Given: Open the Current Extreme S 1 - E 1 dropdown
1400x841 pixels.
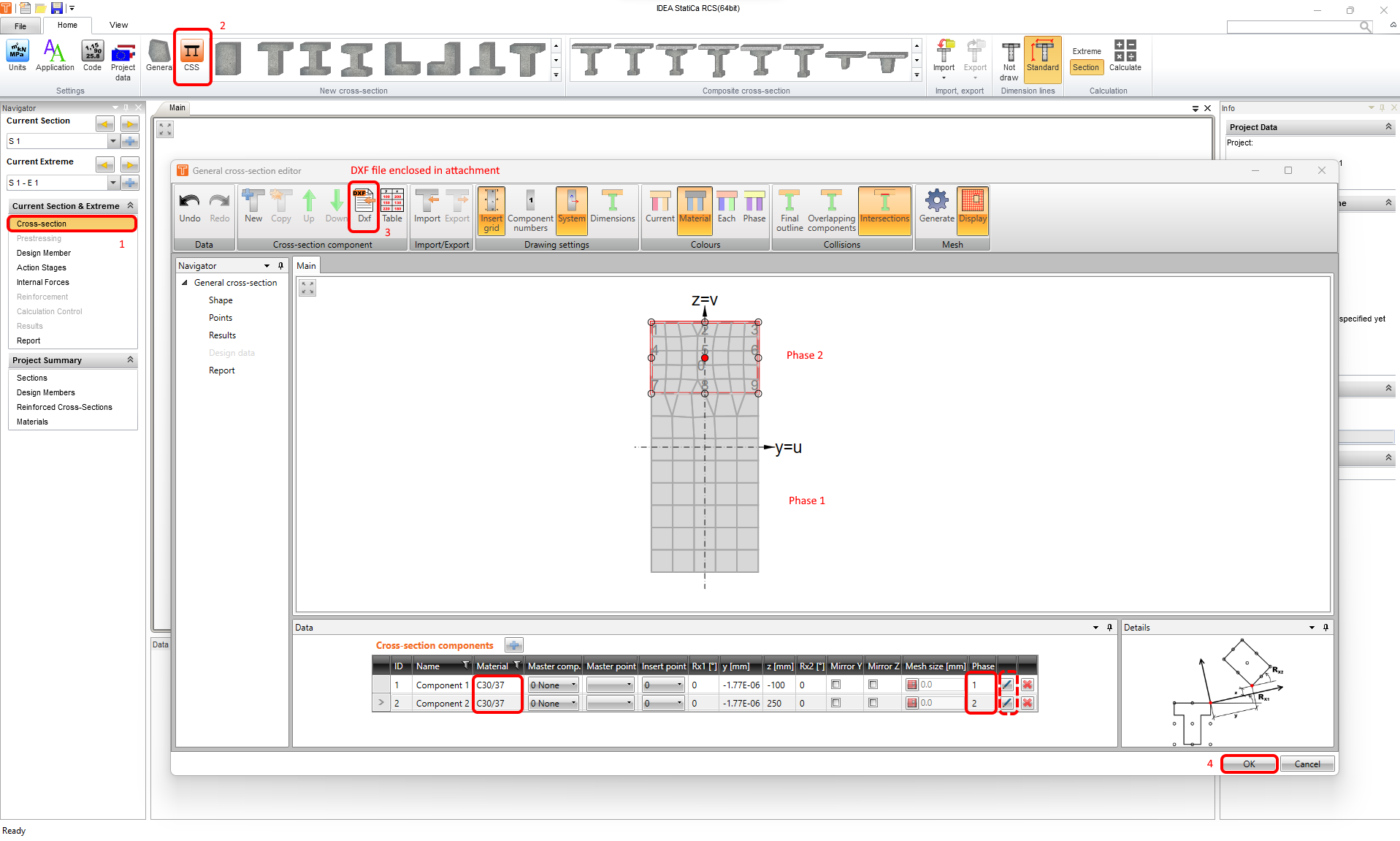Looking at the screenshot, I should click(x=113, y=183).
